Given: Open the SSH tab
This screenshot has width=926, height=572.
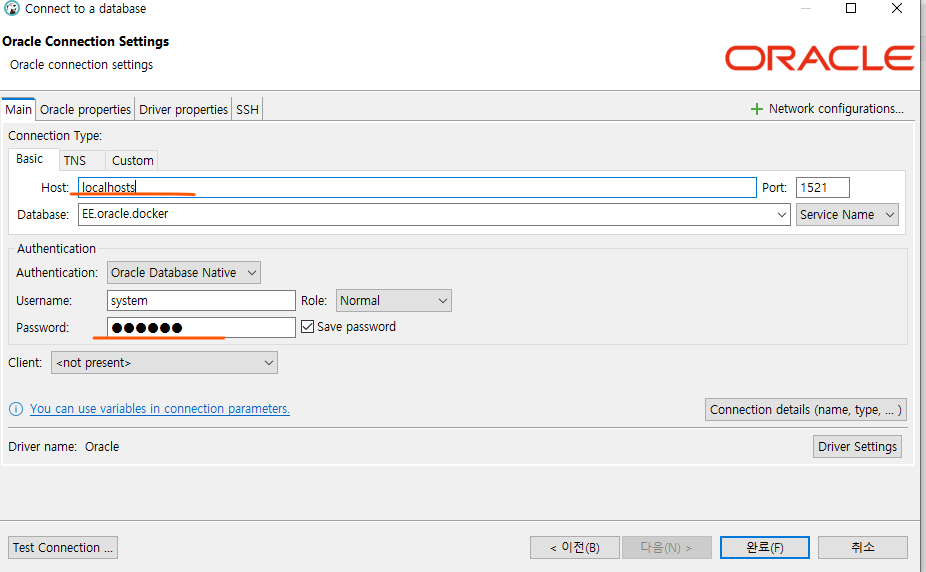Looking at the screenshot, I should (247, 109).
